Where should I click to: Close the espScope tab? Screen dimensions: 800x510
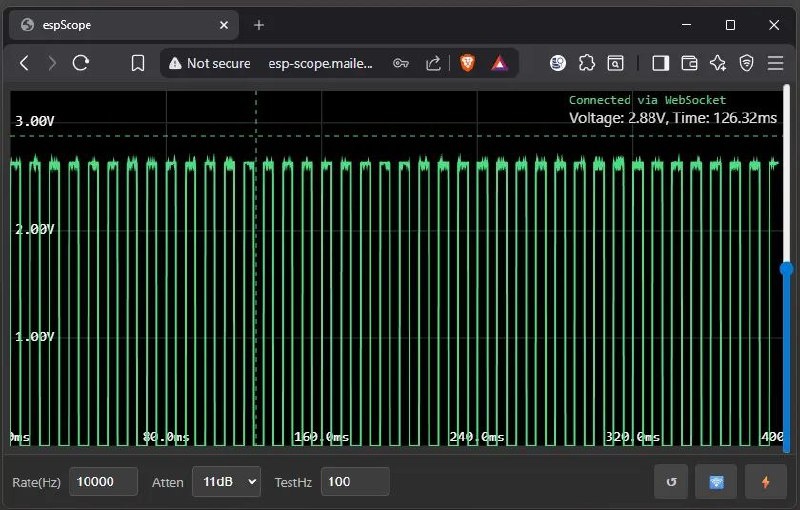point(223,25)
